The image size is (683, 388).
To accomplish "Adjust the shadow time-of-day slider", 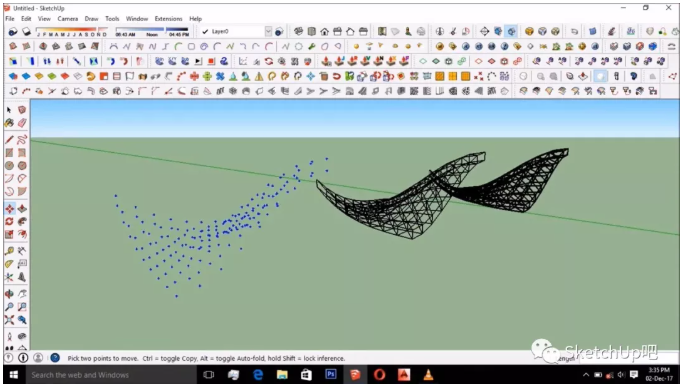I will [152, 31].
